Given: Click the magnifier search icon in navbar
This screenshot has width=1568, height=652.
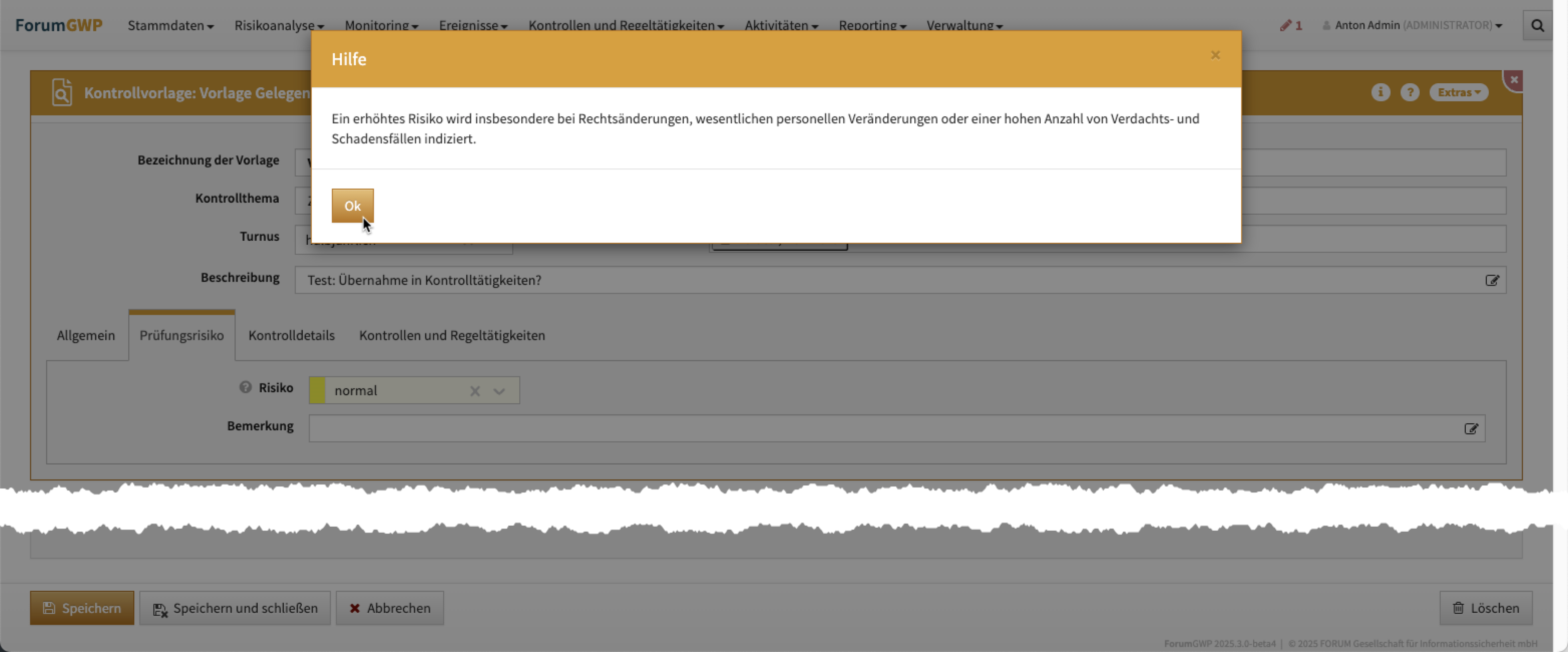Looking at the screenshot, I should click(x=1537, y=26).
